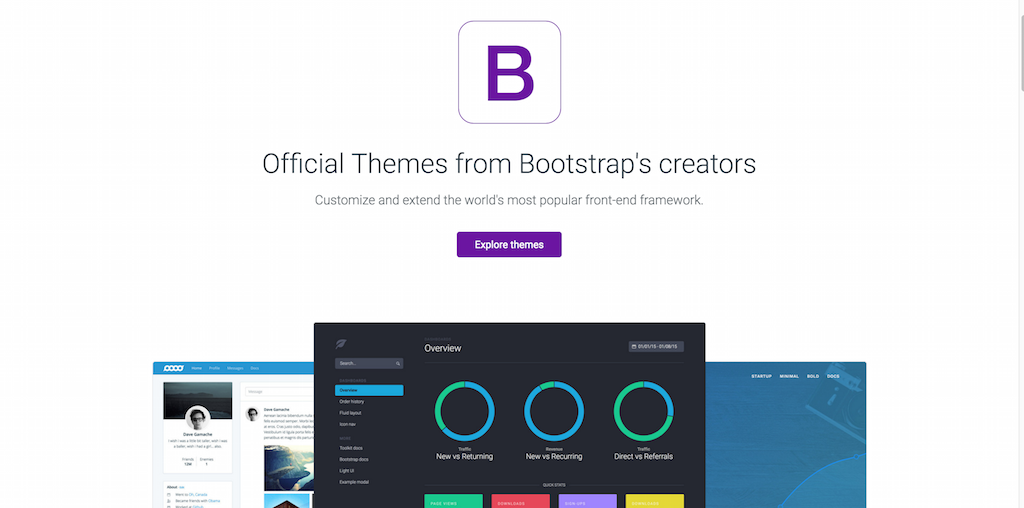Screen dimensions: 1024x508
Task: Select Overview in the dashboard sidebar
Action: (369, 390)
